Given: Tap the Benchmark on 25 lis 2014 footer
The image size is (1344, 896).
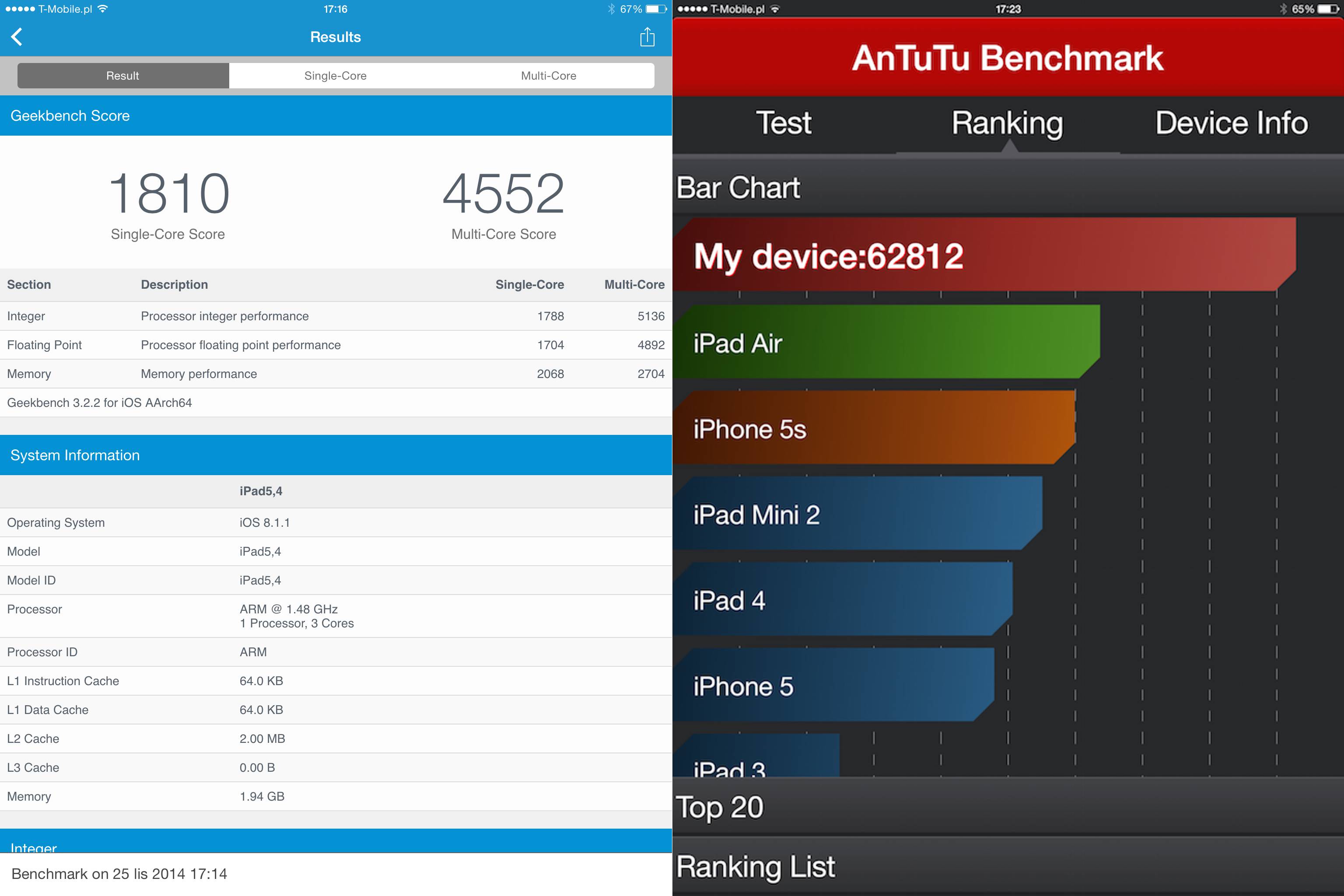Looking at the screenshot, I should 336,874.
